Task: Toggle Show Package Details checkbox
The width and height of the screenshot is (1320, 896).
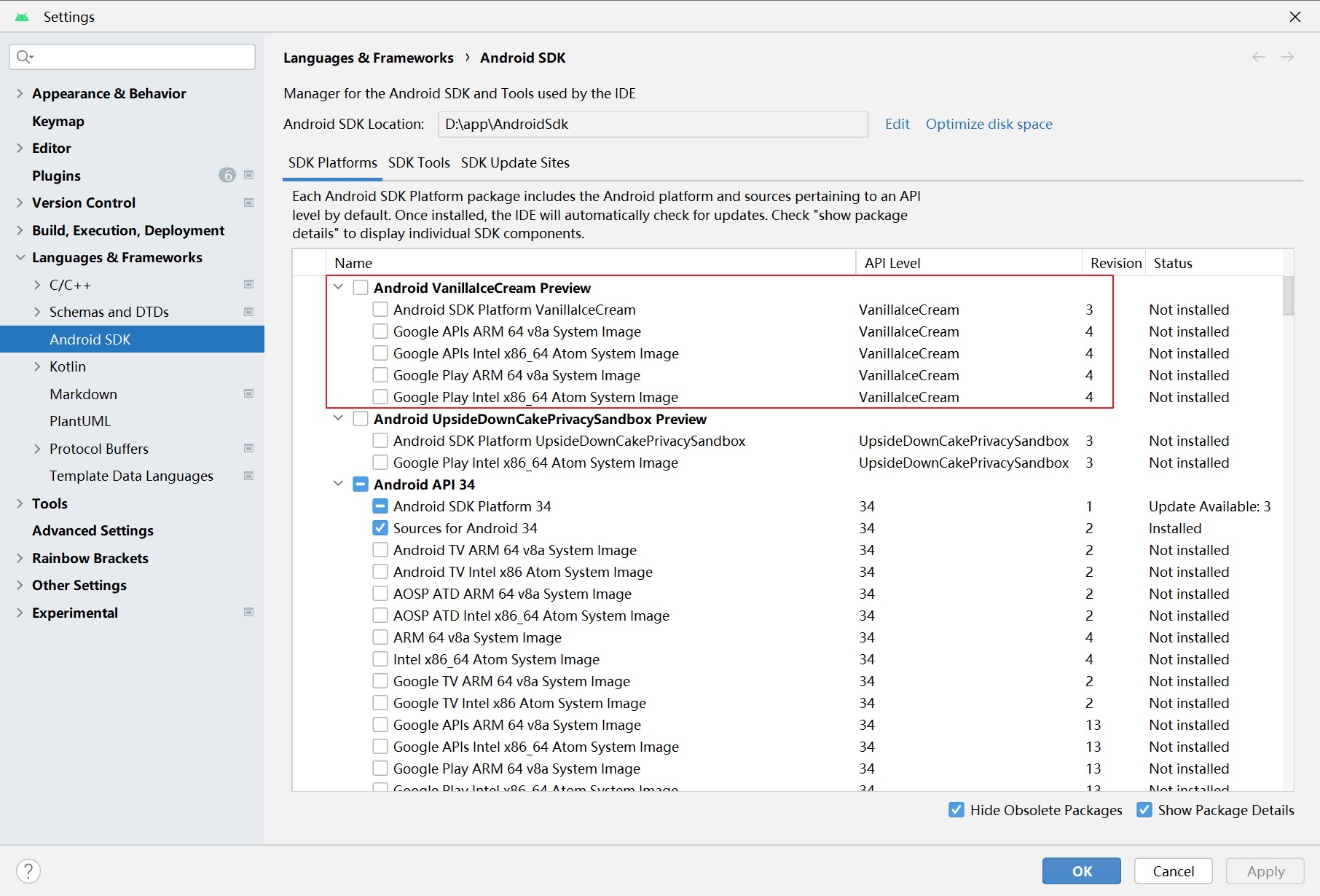Action: point(1144,810)
